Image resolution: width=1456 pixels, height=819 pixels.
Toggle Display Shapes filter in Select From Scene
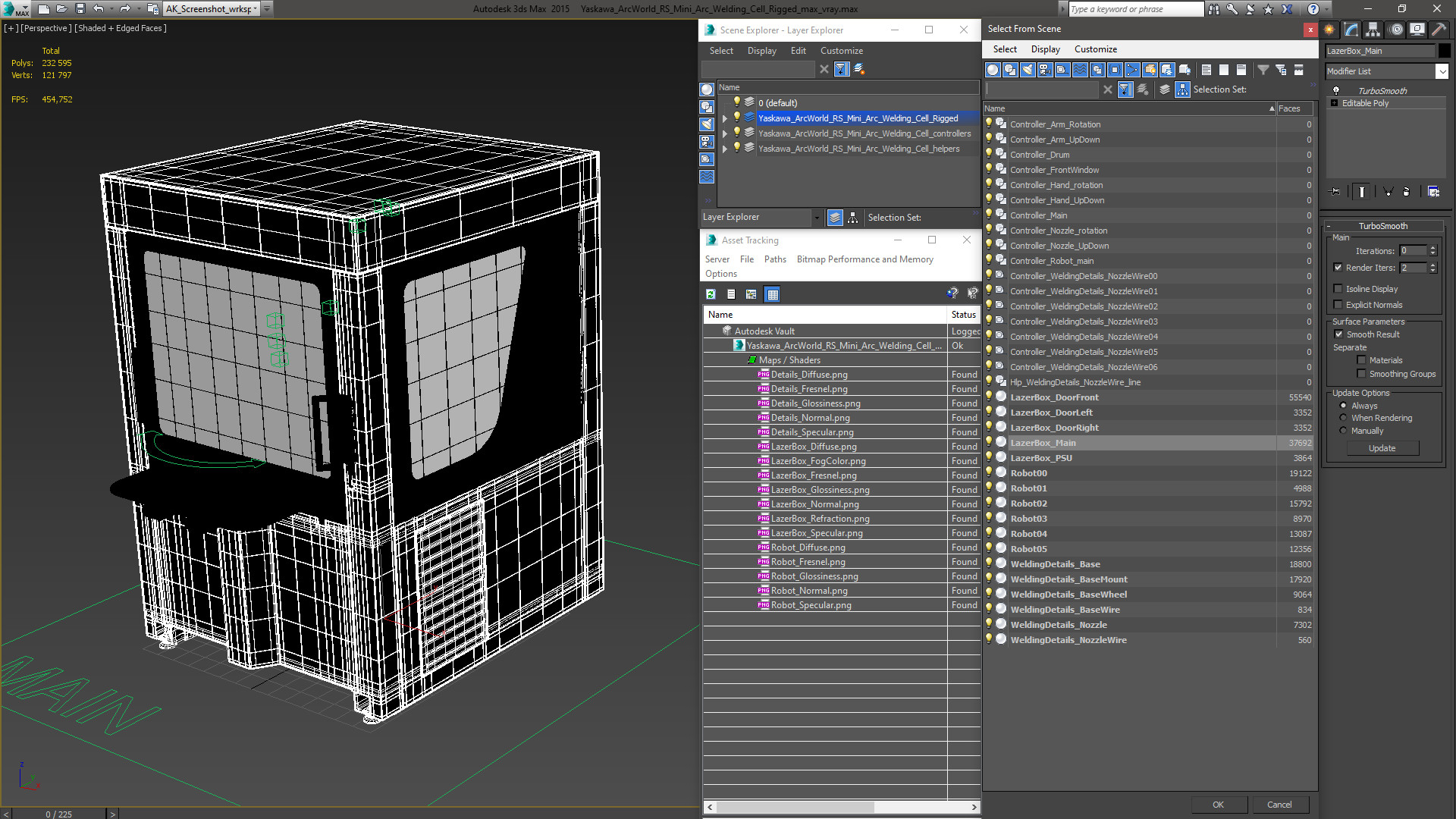(x=1010, y=70)
